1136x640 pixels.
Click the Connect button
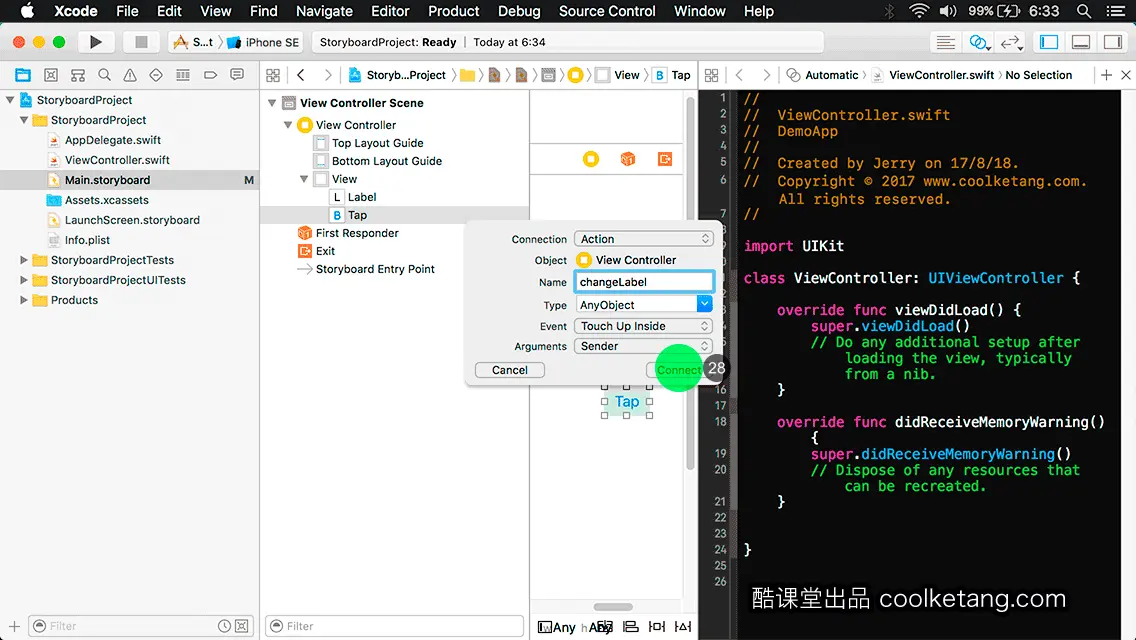tap(678, 370)
